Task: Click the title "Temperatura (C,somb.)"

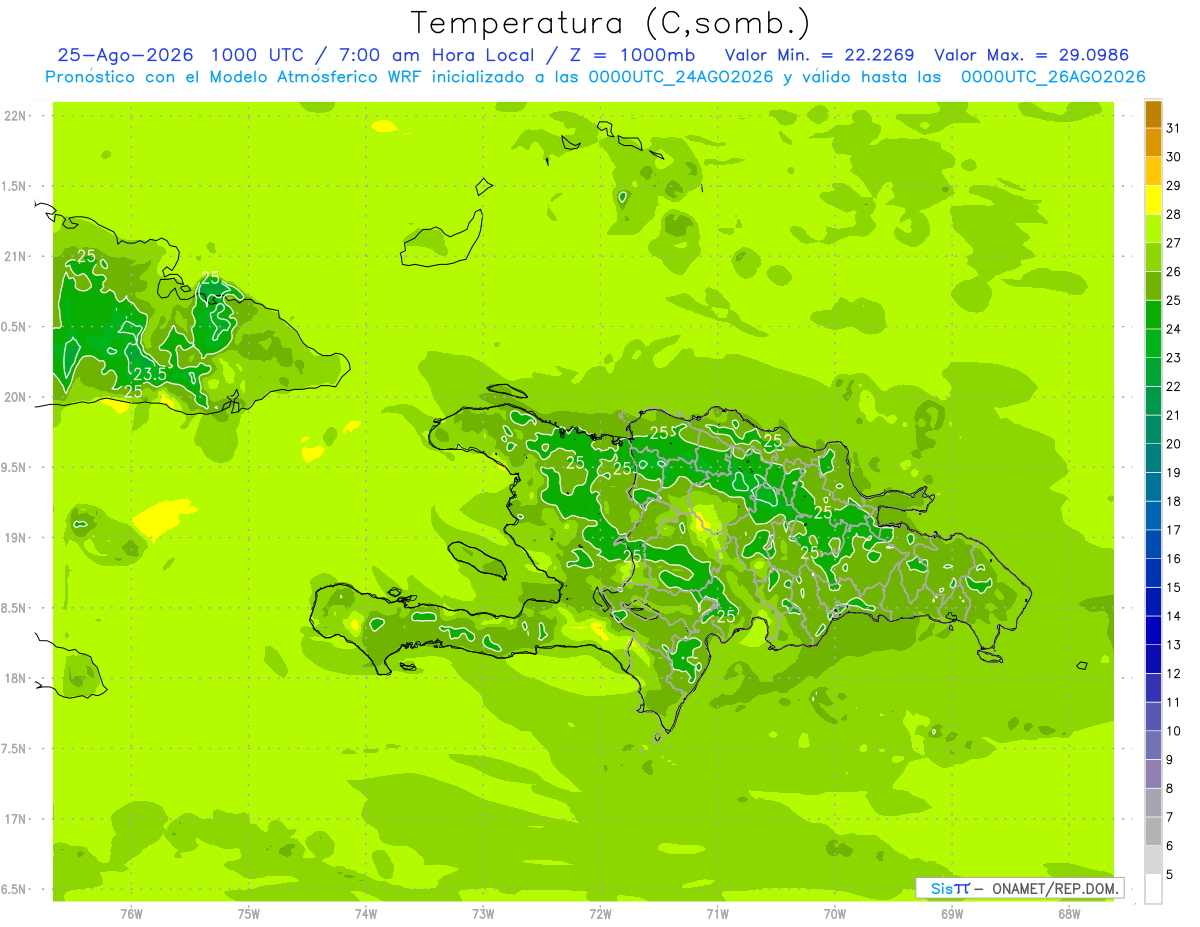Action: (x=610, y=23)
